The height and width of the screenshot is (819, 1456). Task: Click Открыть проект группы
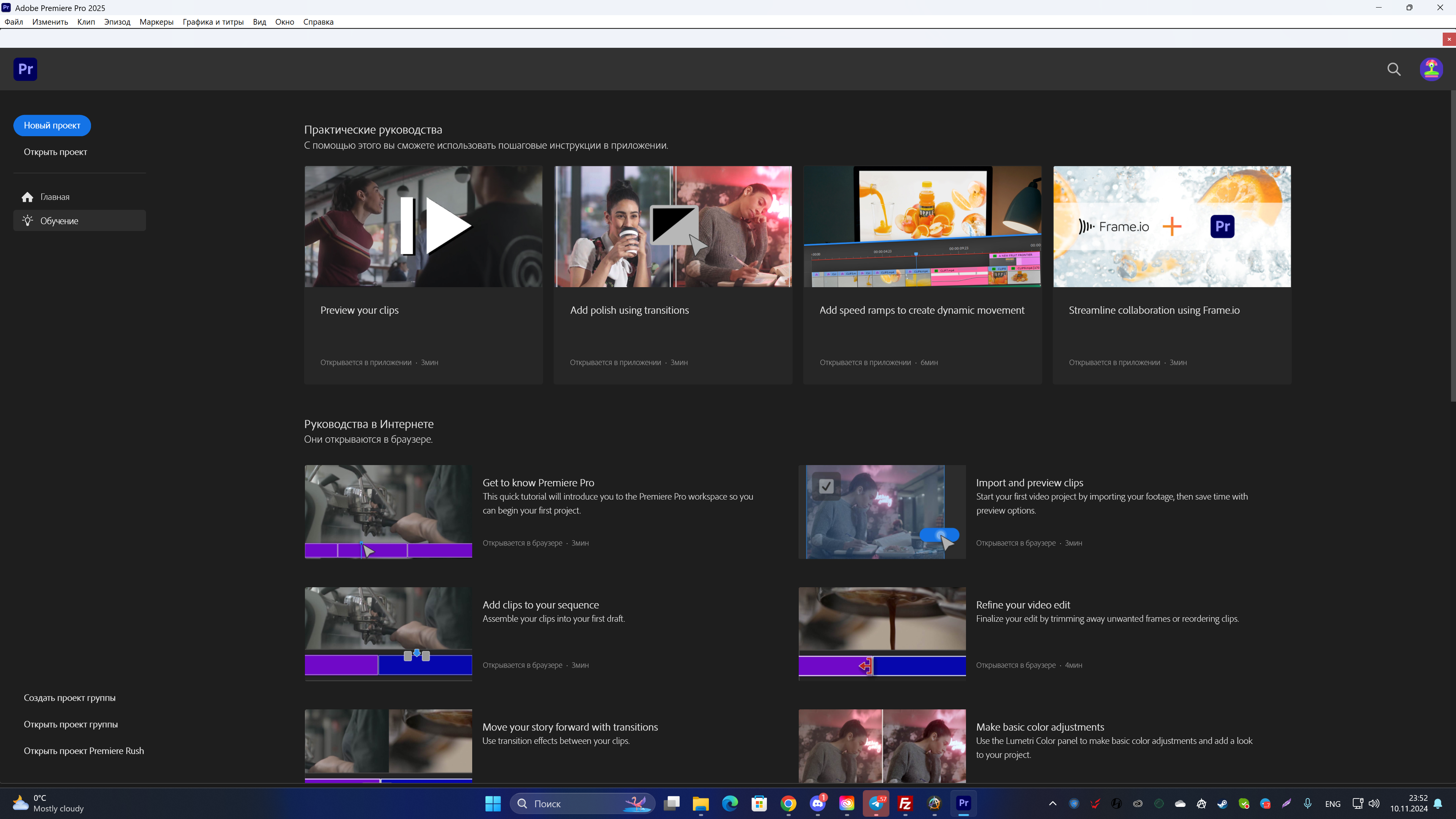point(71,724)
